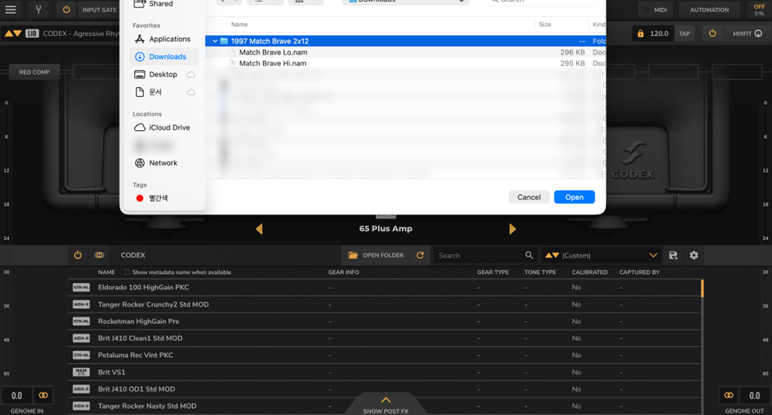Viewport: 772px width, 415px height.
Task: Select the Match Brave Hi.nam file
Action: click(x=405, y=64)
